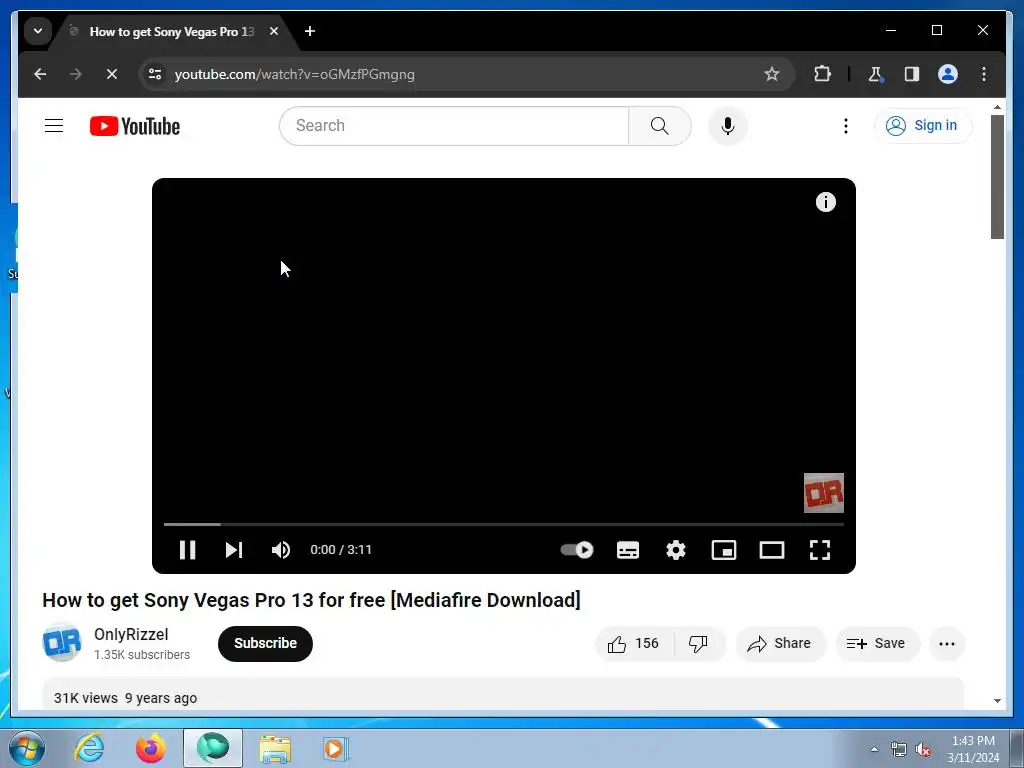Toggle the autoplay switch

[x=577, y=550]
